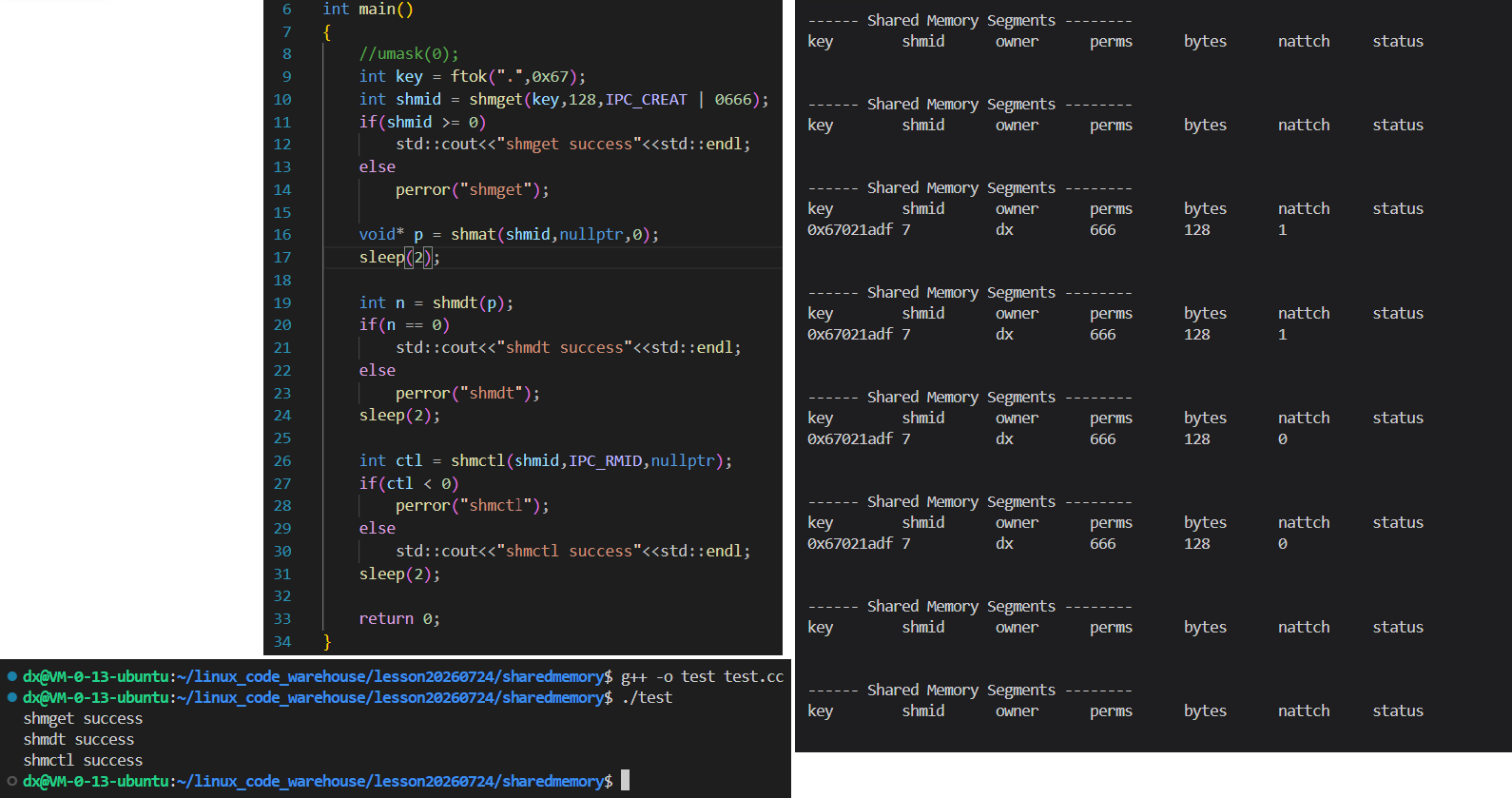
Task: Click 'if(ctl < 0)' condition
Action: pos(409,484)
